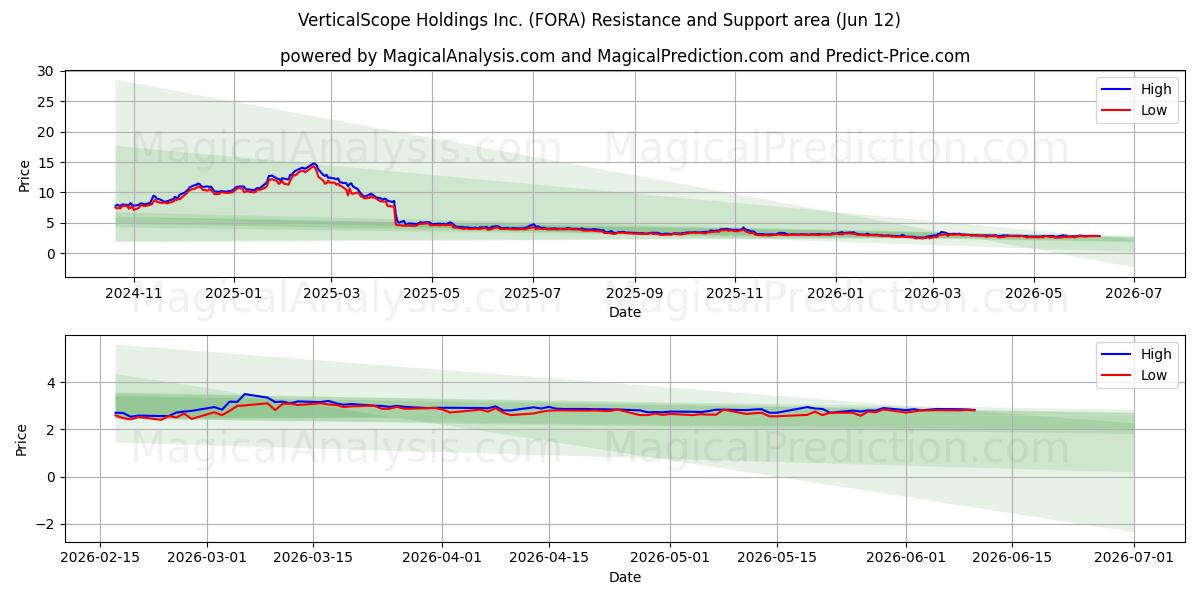
Task: Click the sharp price drop in April 2025
Action: tap(396, 212)
